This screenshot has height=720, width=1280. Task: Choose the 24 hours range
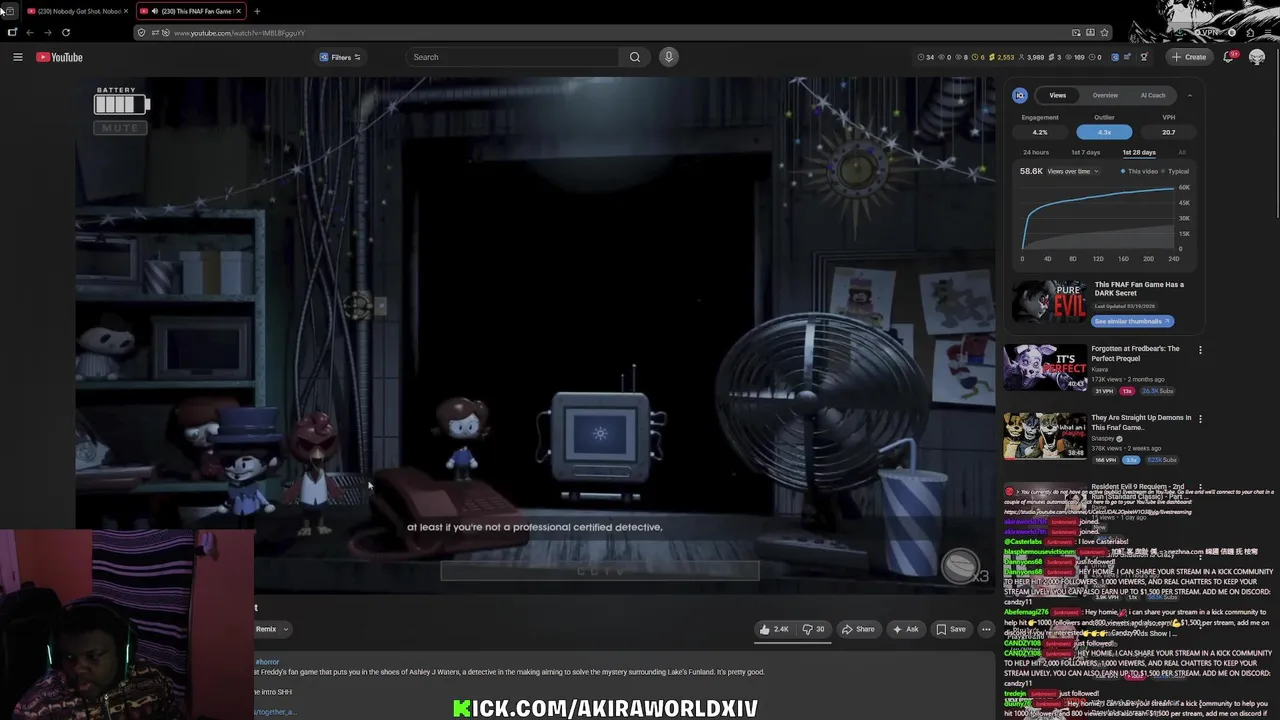[x=1036, y=152]
